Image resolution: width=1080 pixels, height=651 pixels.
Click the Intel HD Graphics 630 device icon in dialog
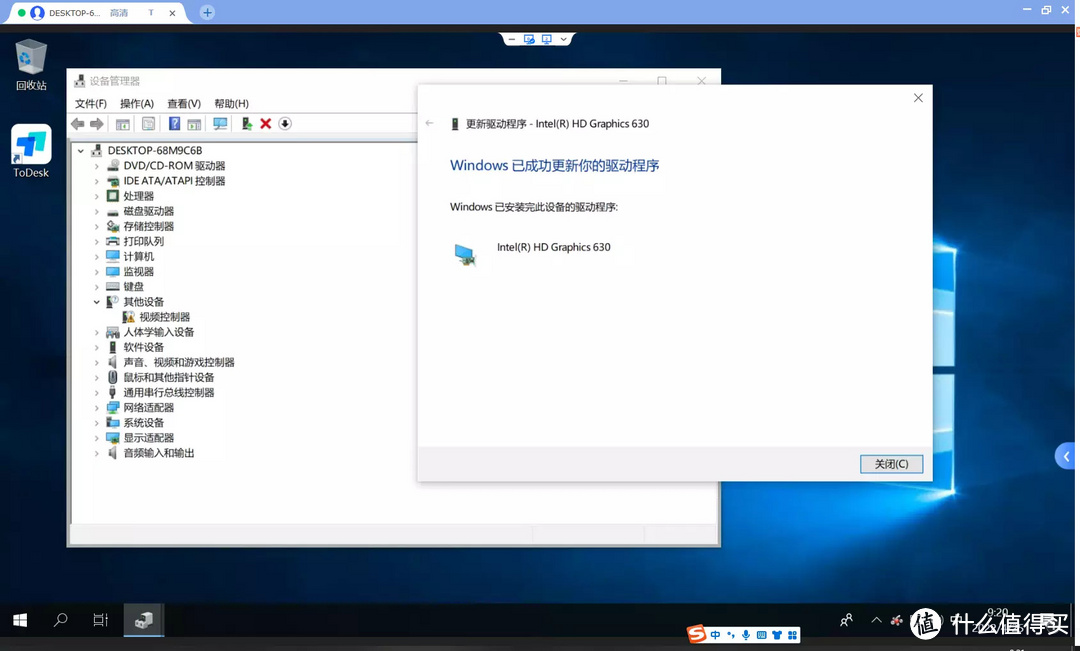(x=465, y=255)
